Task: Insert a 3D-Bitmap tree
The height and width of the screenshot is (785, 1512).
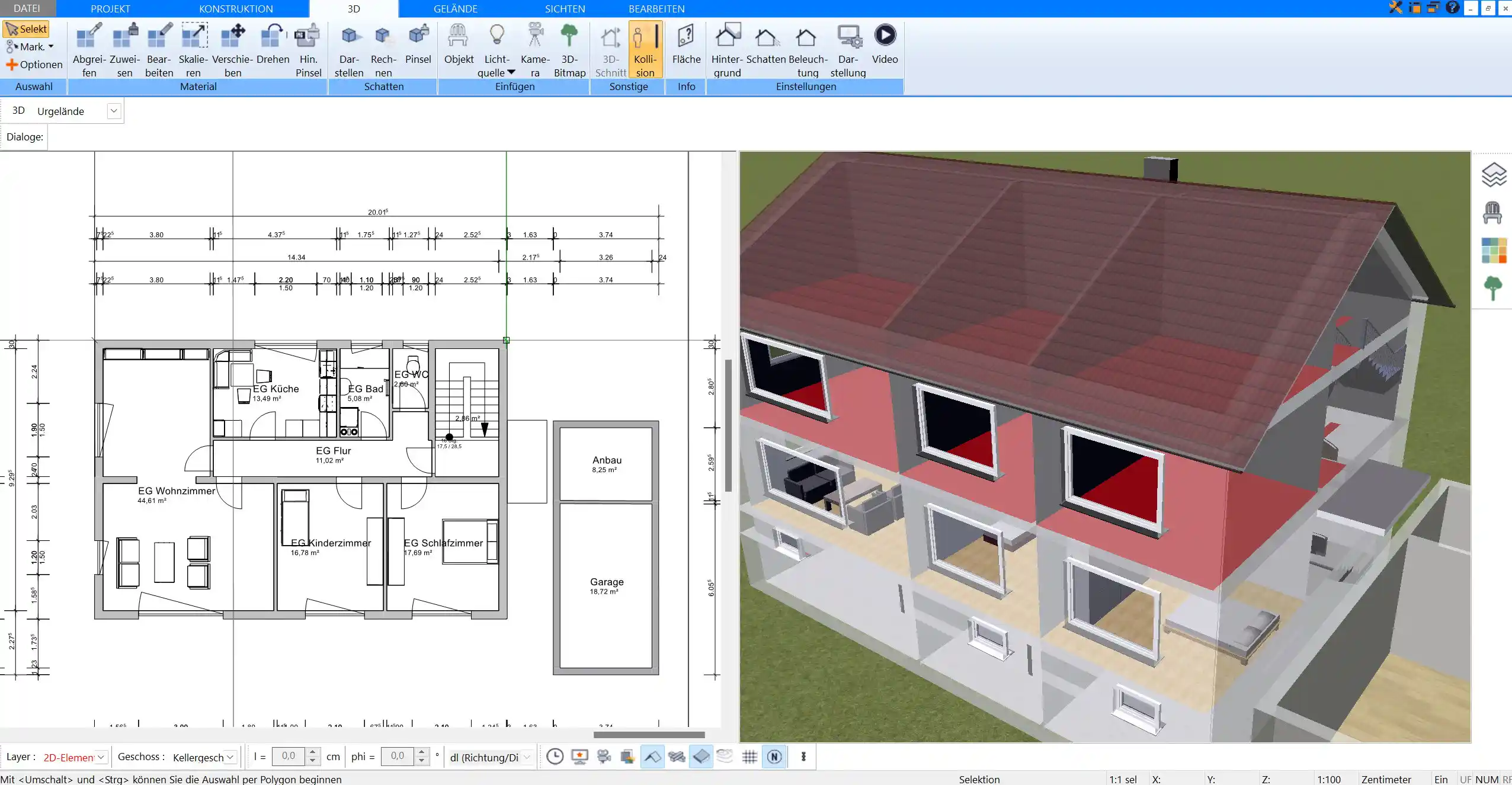Action: point(569,50)
